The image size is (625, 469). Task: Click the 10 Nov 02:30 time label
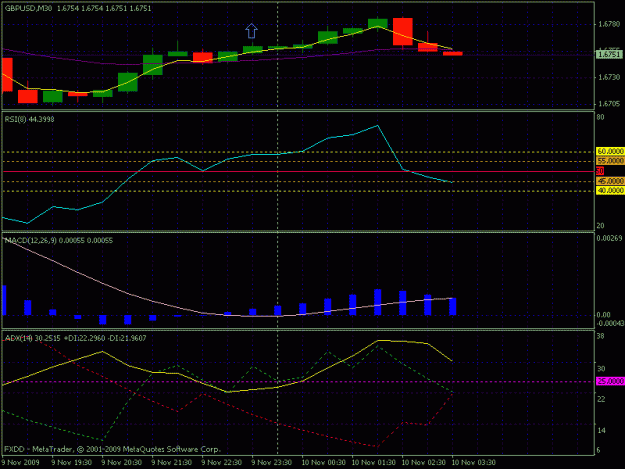click(423, 463)
